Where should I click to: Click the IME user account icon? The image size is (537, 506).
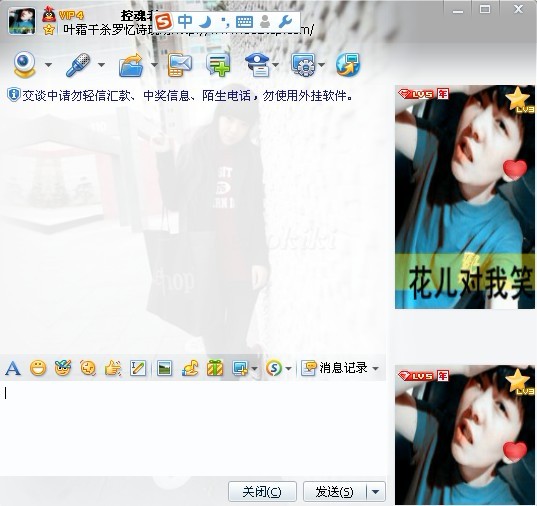point(265,22)
